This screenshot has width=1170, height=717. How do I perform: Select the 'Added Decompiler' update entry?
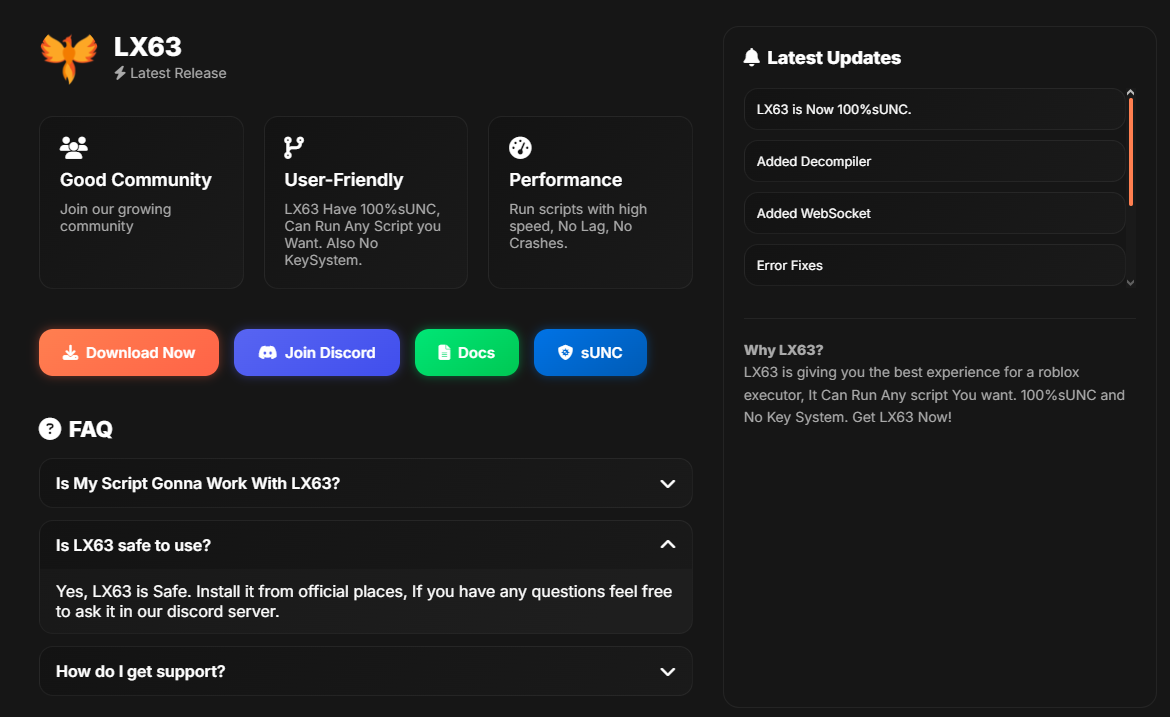(934, 161)
